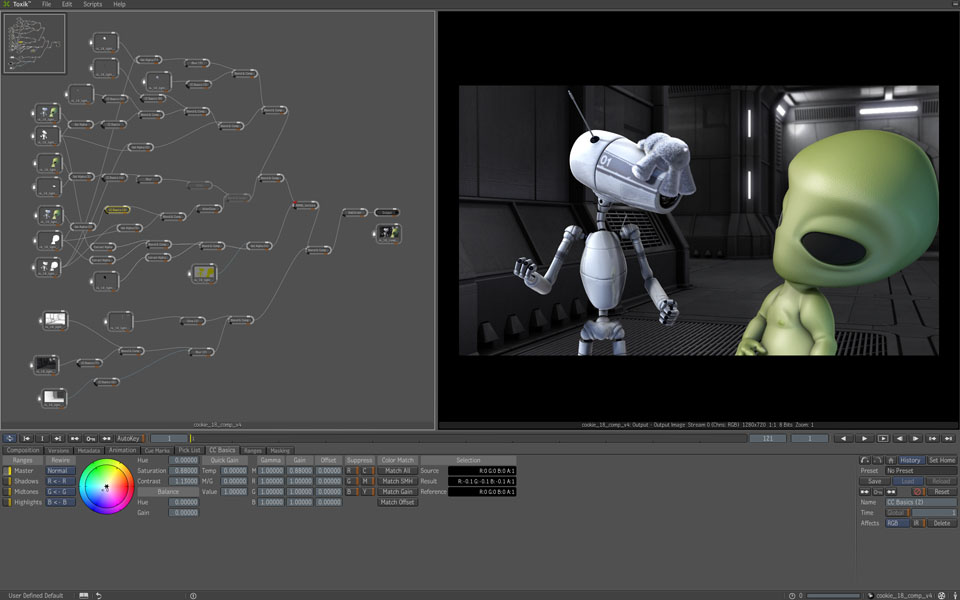Click the undo arrow in the status bar
This screenshot has width=960, height=600.
point(98,595)
